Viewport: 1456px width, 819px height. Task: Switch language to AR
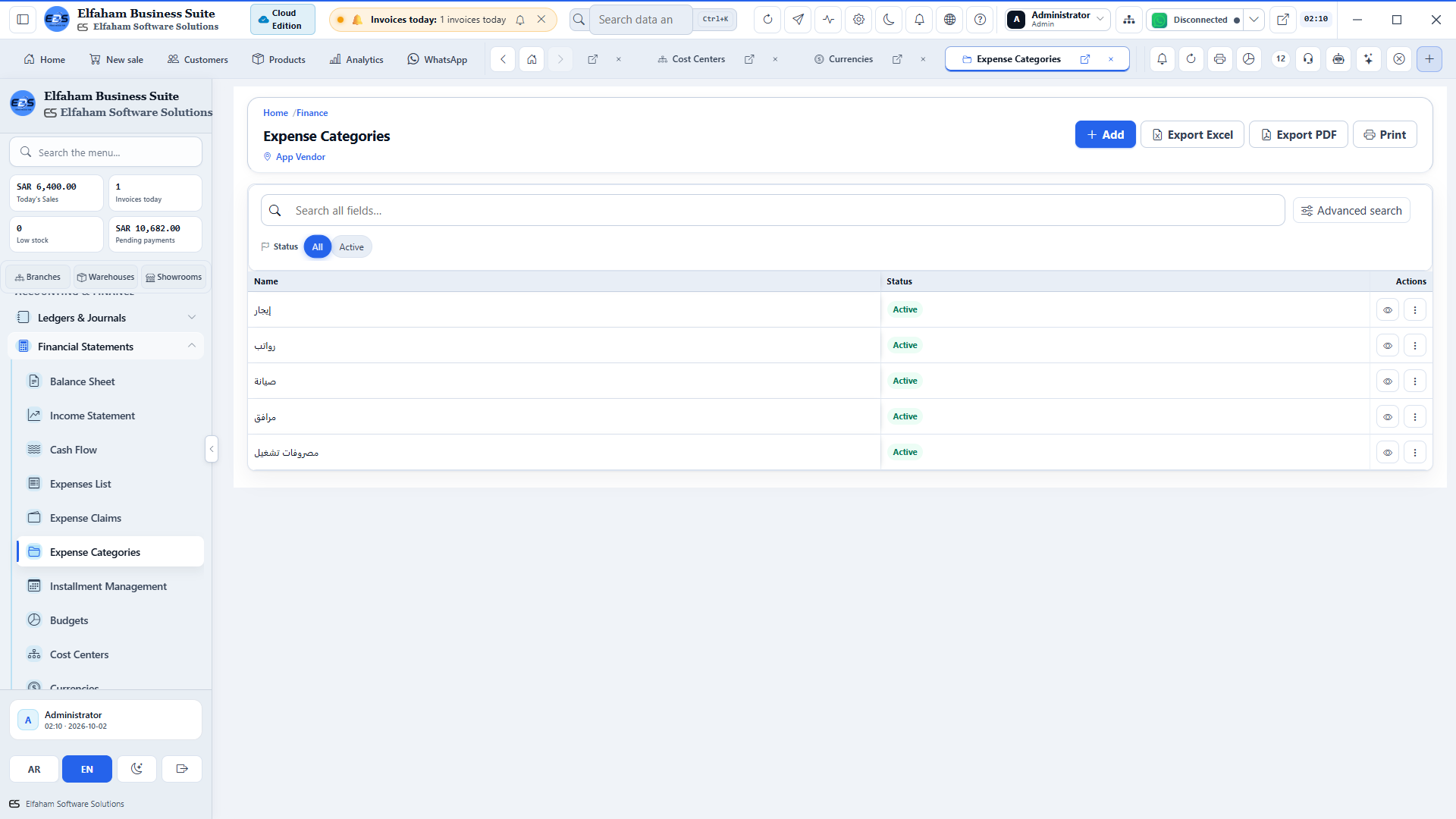35,769
